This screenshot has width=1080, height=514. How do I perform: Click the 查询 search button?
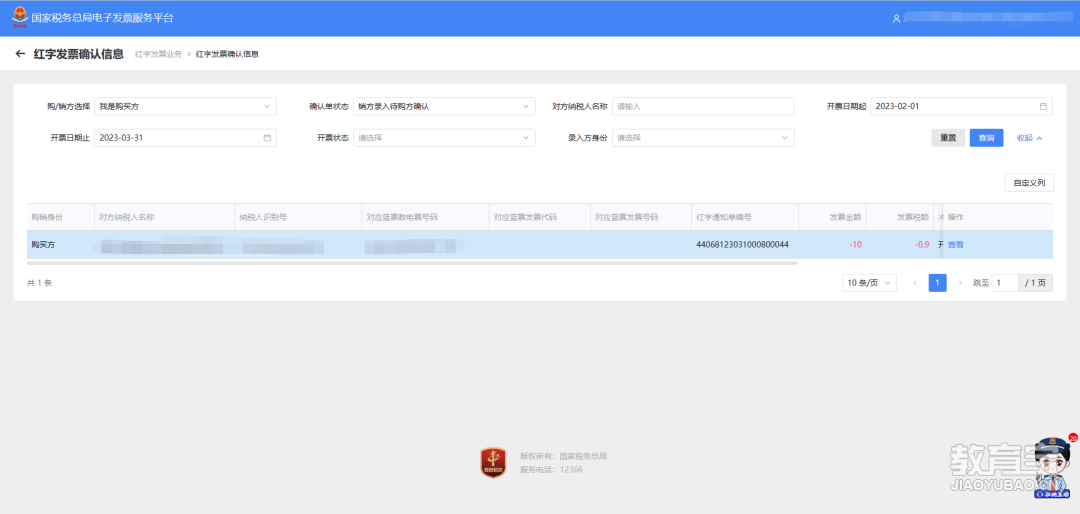pos(986,138)
